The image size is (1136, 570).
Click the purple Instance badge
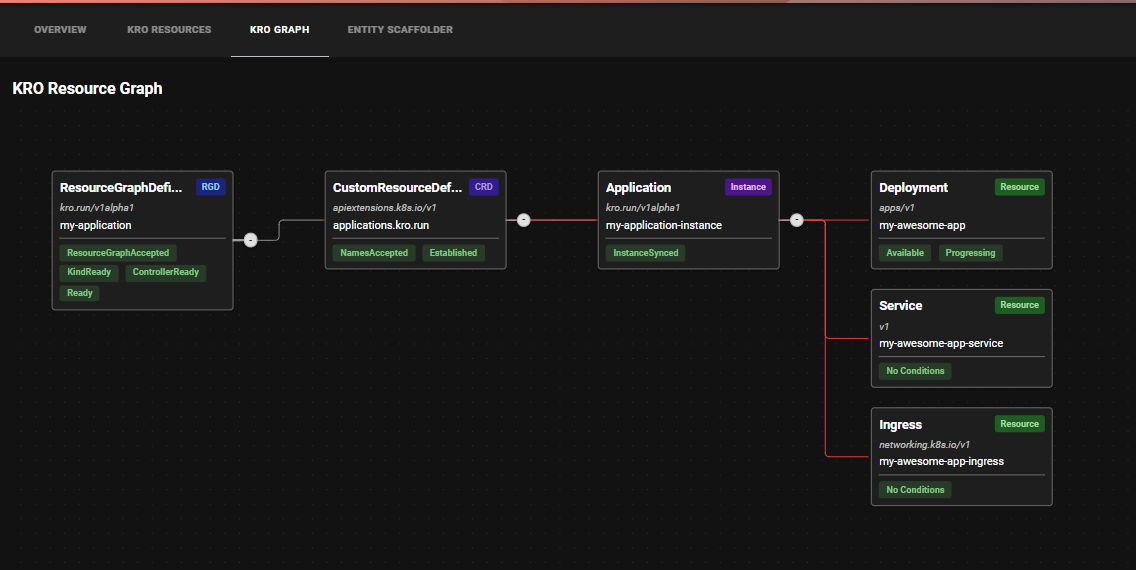pos(748,187)
